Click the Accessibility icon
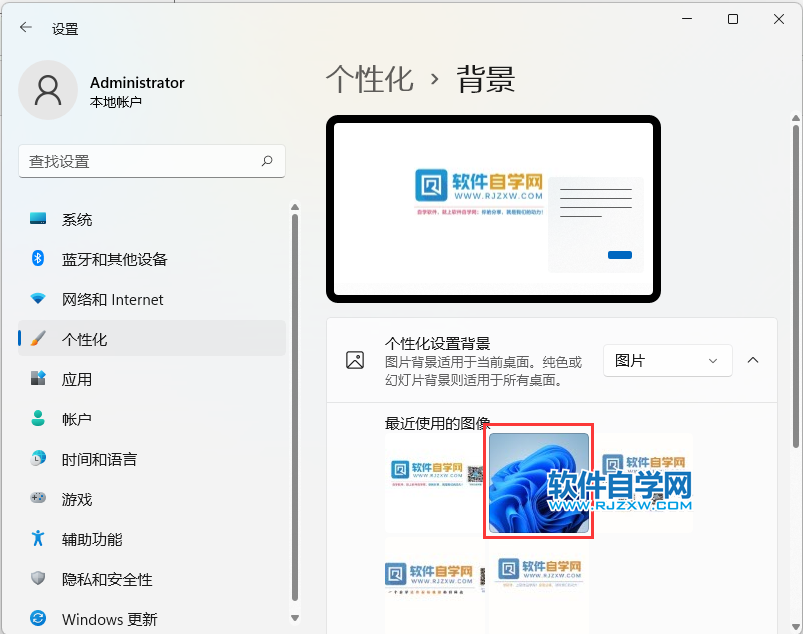 coord(38,539)
